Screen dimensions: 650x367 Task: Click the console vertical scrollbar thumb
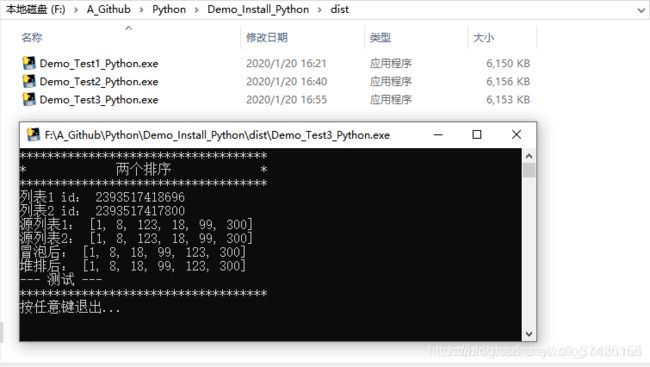coord(529,170)
